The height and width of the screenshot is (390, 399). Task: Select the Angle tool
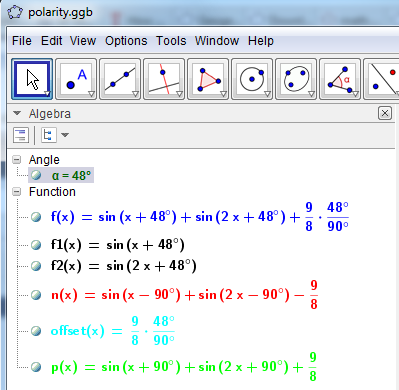tap(340, 79)
